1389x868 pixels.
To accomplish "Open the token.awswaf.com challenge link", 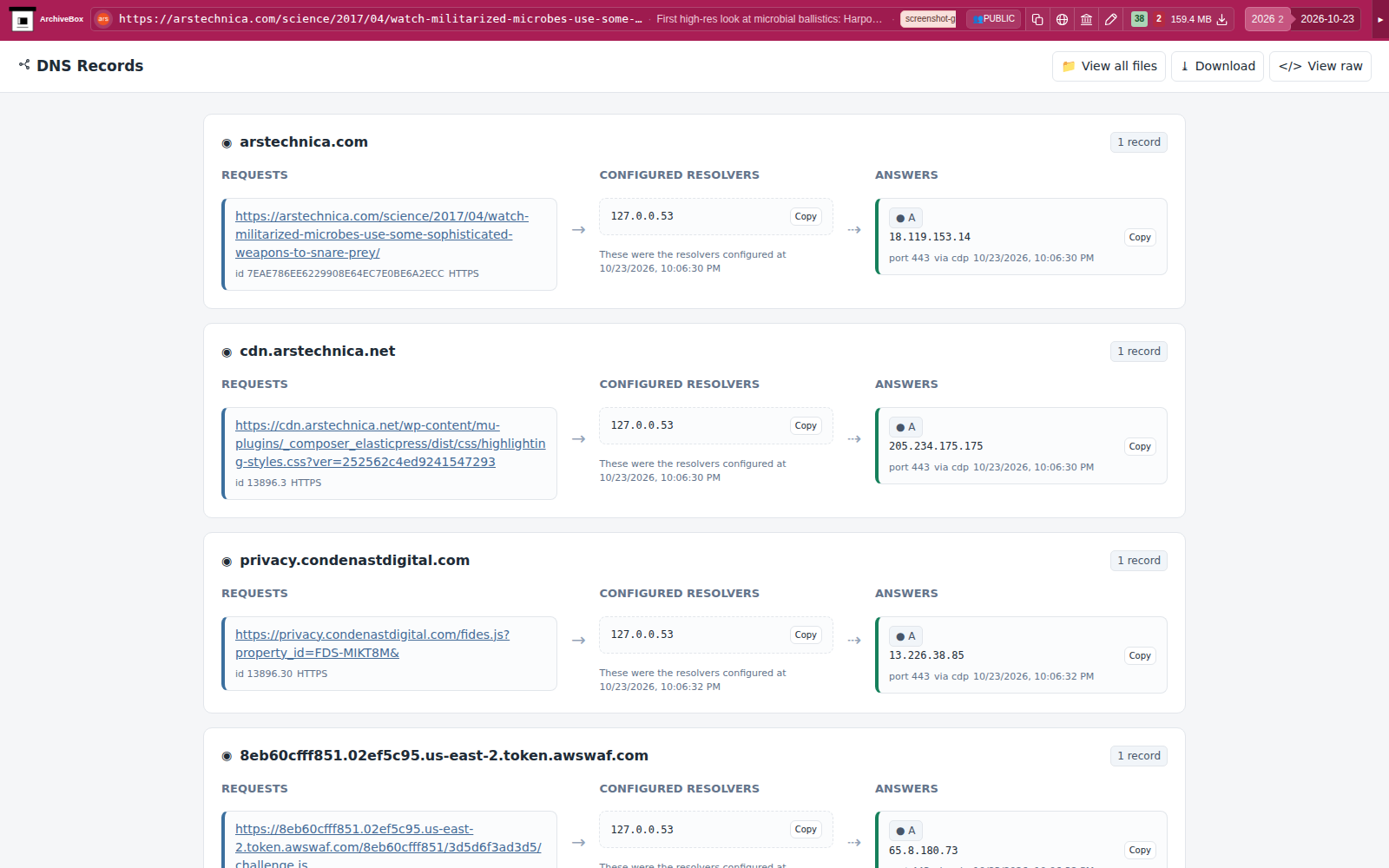I will click(x=388, y=846).
